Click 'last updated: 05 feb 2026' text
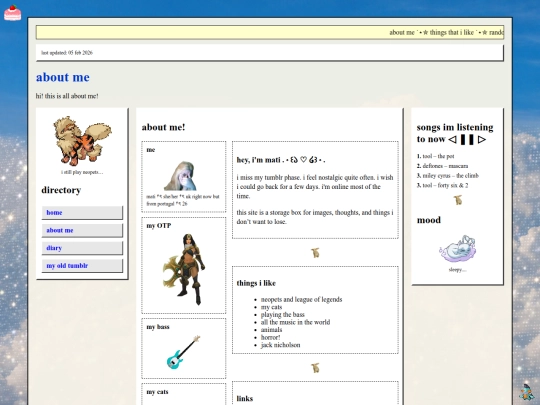This screenshot has height=405, width=540. click(67, 53)
